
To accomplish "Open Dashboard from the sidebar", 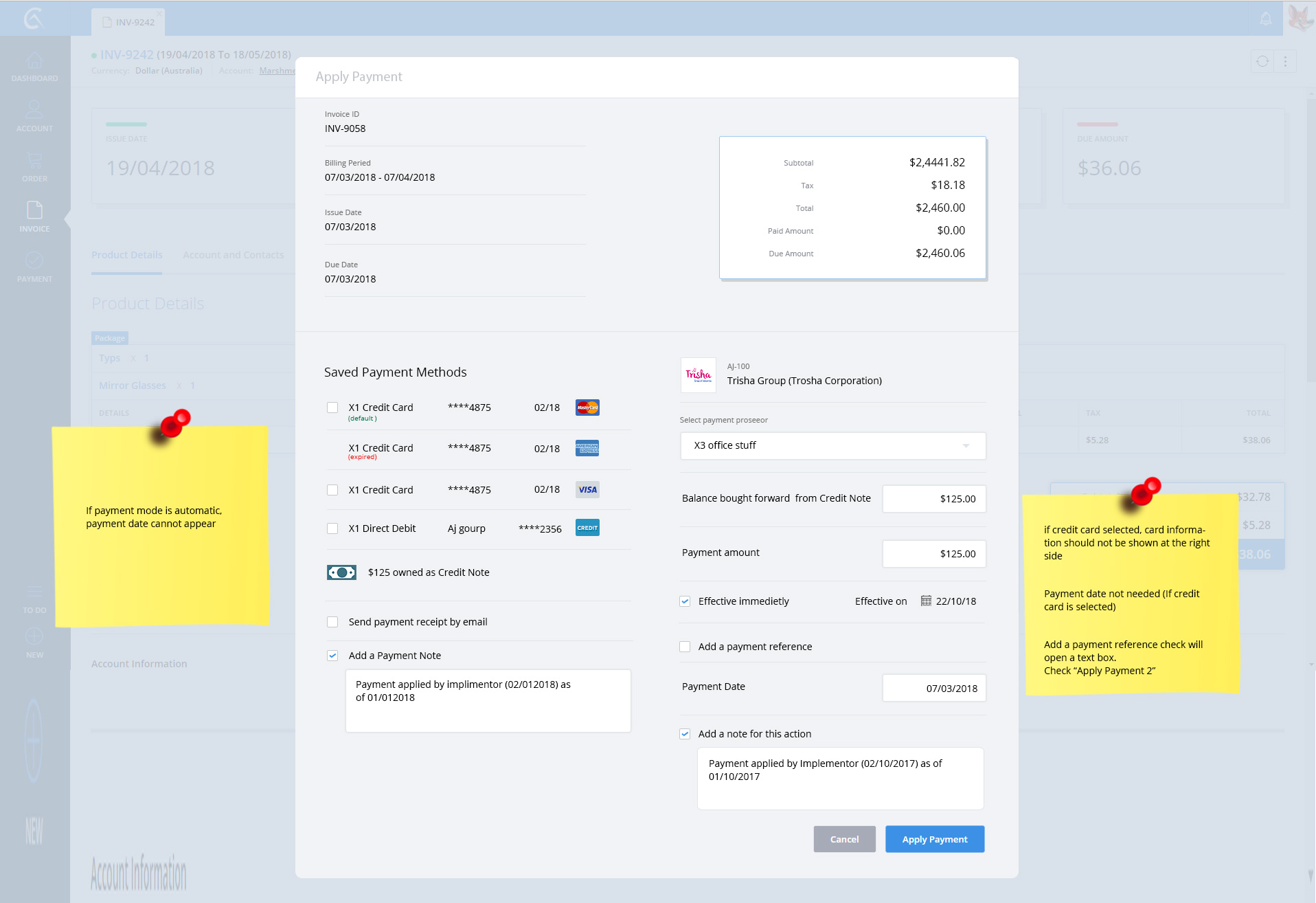I will (x=34, y=67).
